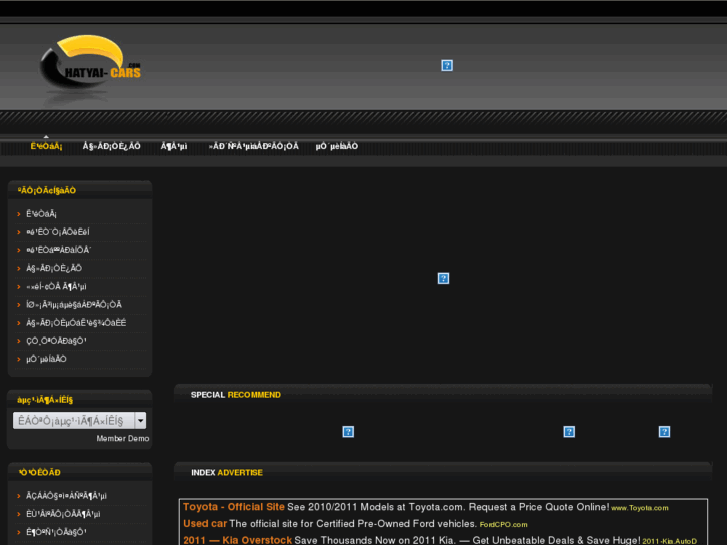Click the placeholder image icon in main banner
Image resolution: width=727 pixels, height=545 pixels.
(x=443, y=278)
